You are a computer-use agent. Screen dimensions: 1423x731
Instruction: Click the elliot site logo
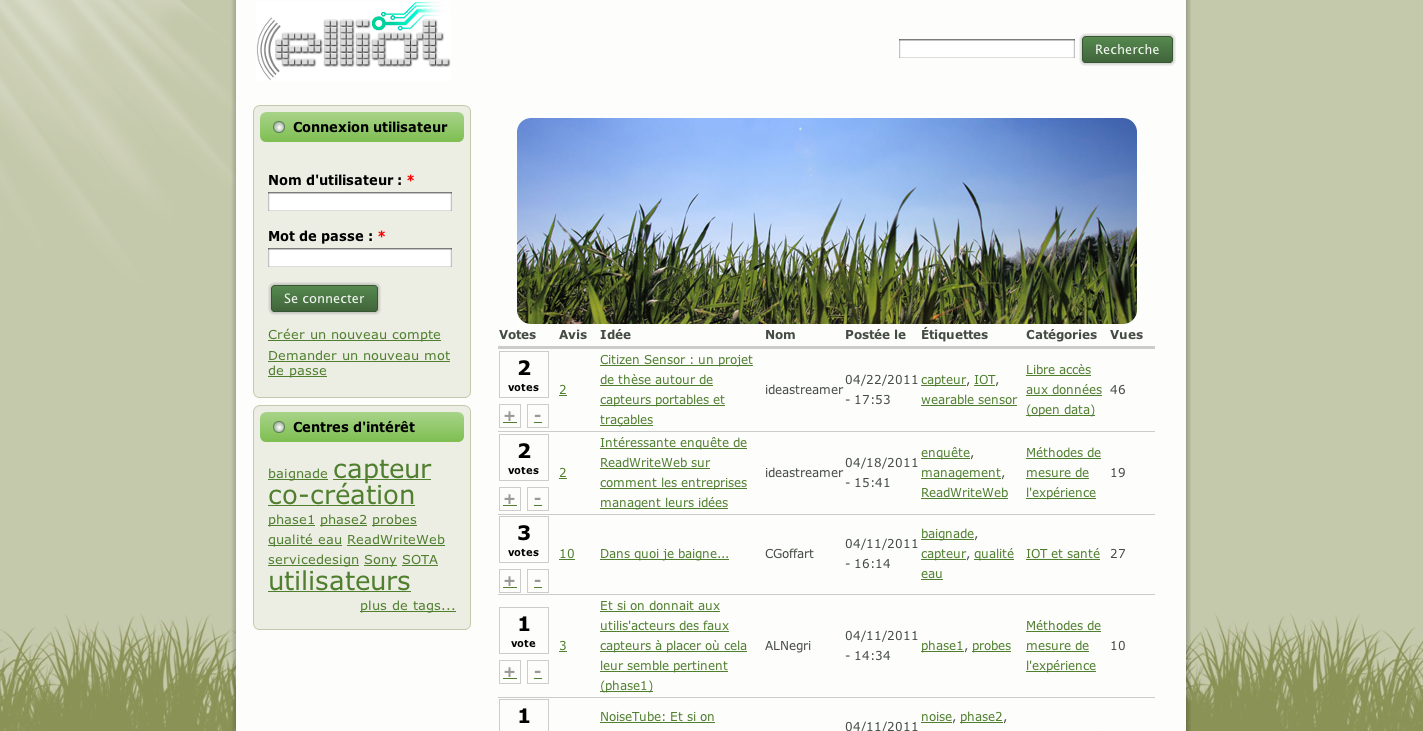coord(354,40)
